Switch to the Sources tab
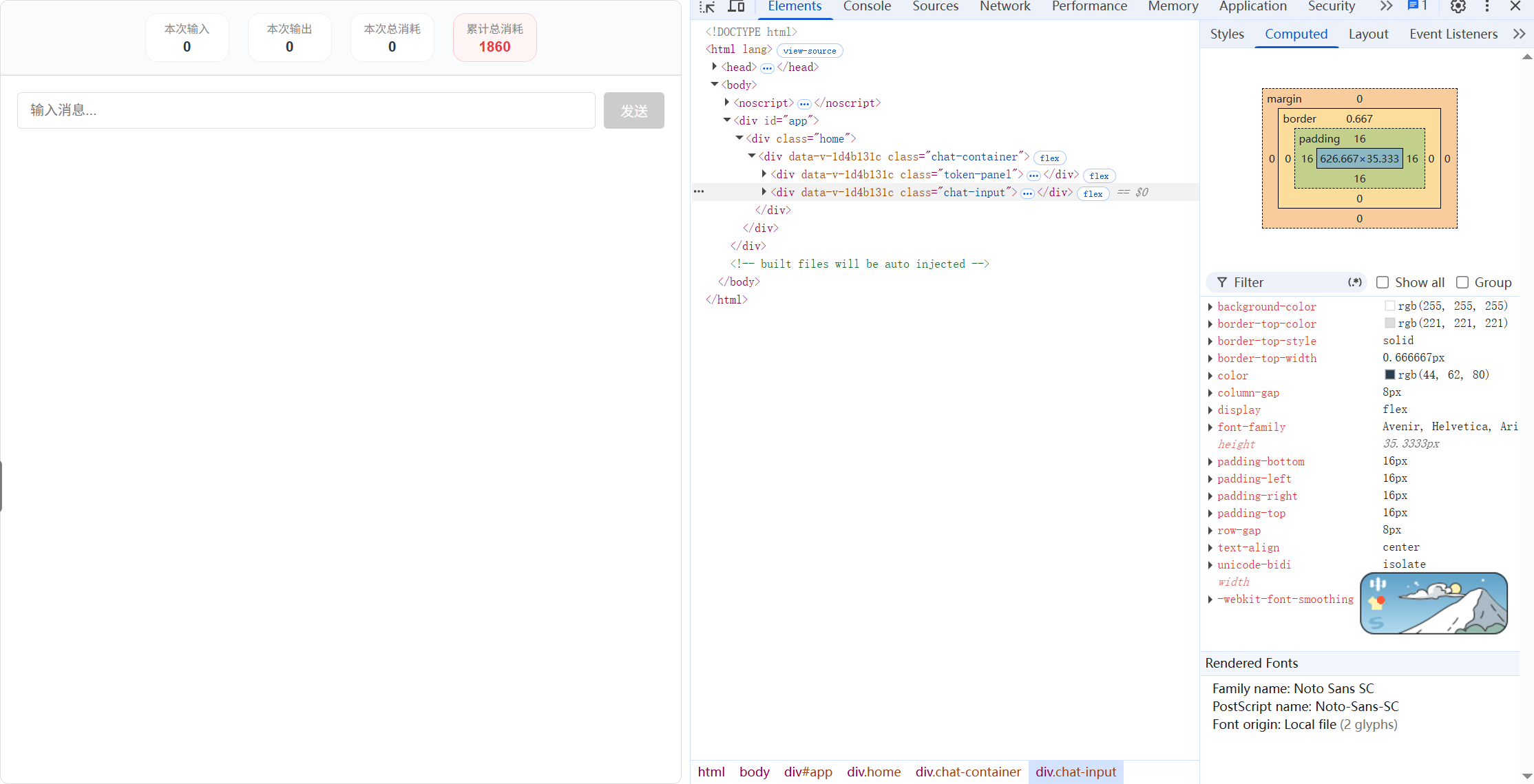The height and width of the screenshot is (784, 1534). click(935, 7)
